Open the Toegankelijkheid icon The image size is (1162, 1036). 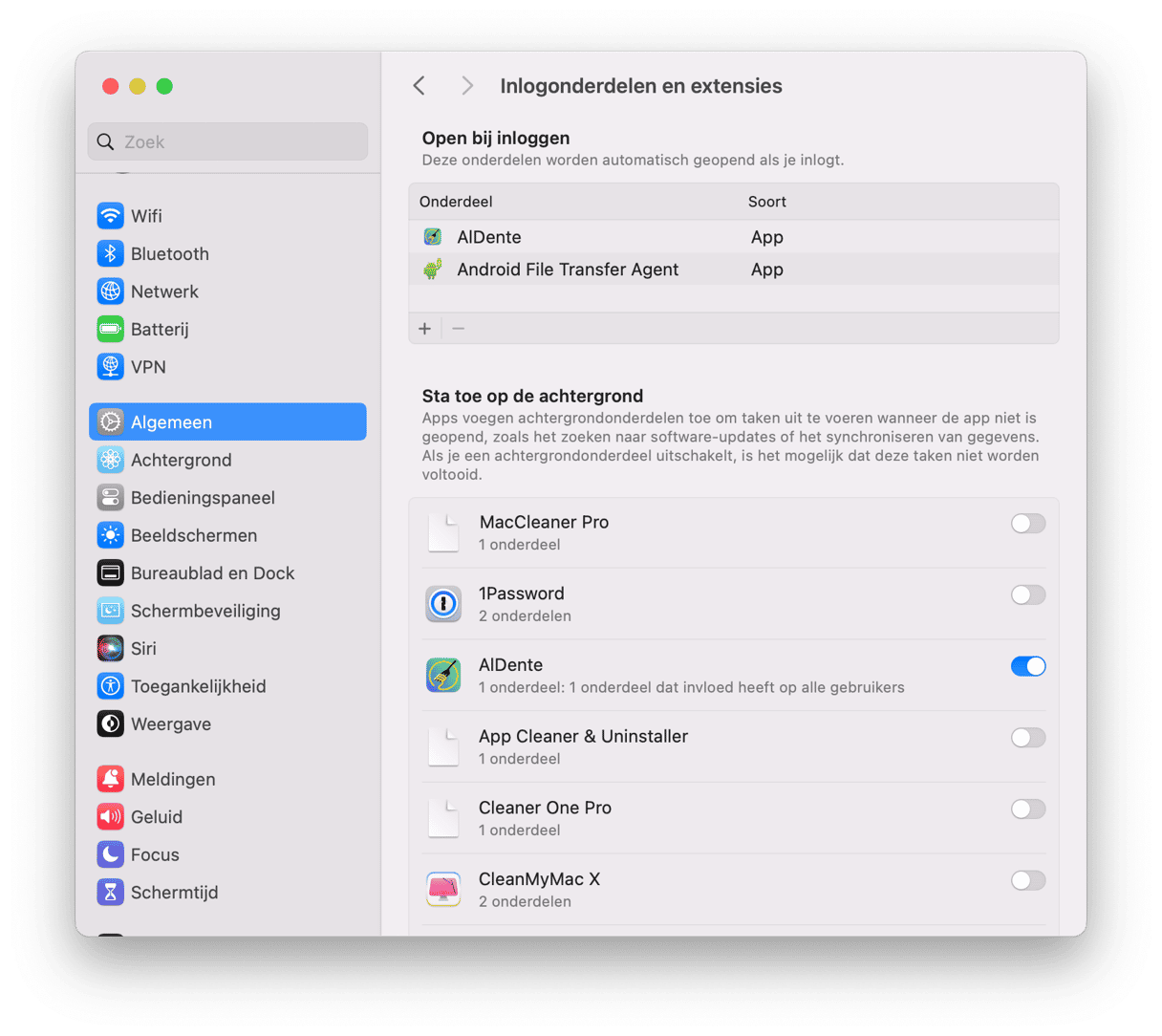pyautogui.click(x=111, y=686)
